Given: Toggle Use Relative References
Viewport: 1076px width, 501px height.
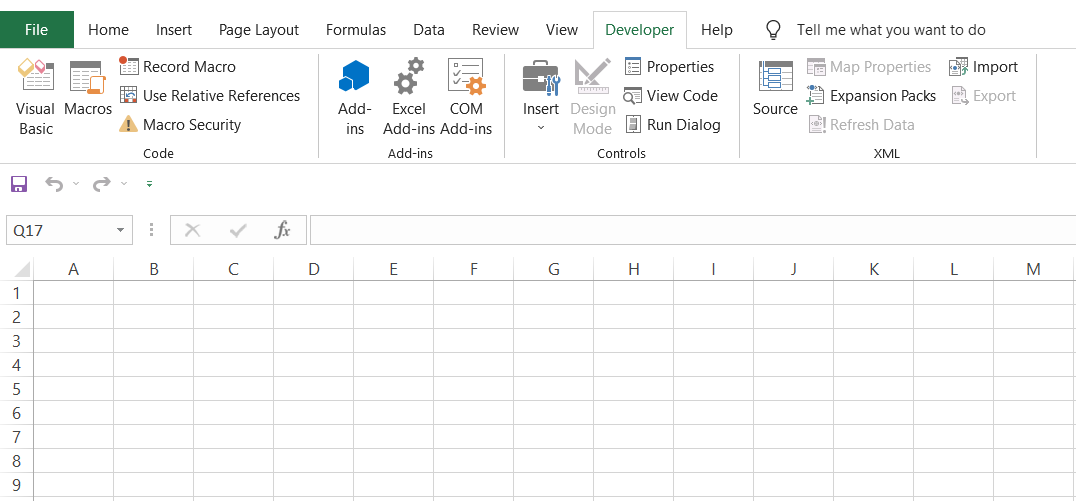Looking at the screenshot, I should coord(210,96).
